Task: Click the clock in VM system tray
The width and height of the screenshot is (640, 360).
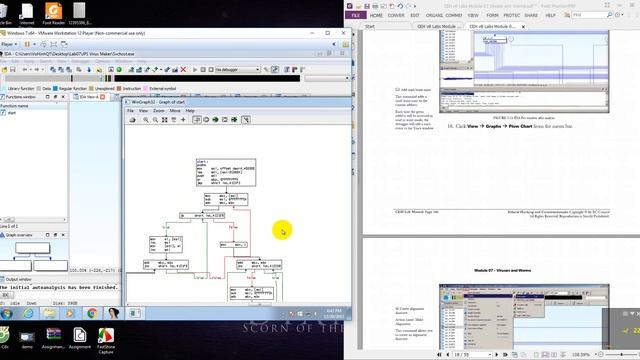Action: [x=334, y=313]
